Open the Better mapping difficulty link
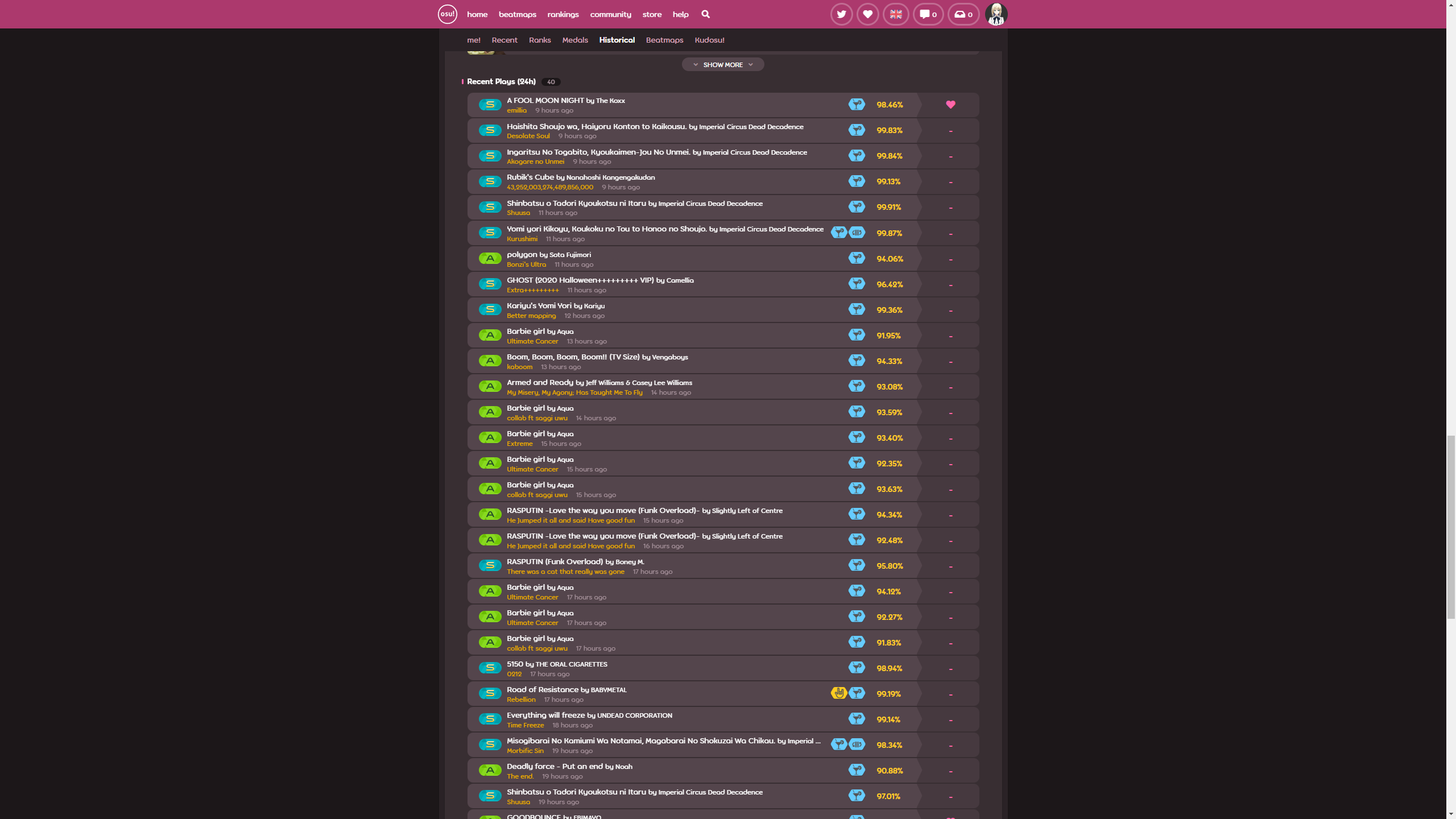Viewport: 1456px width, 819px height. coord(531,316)
